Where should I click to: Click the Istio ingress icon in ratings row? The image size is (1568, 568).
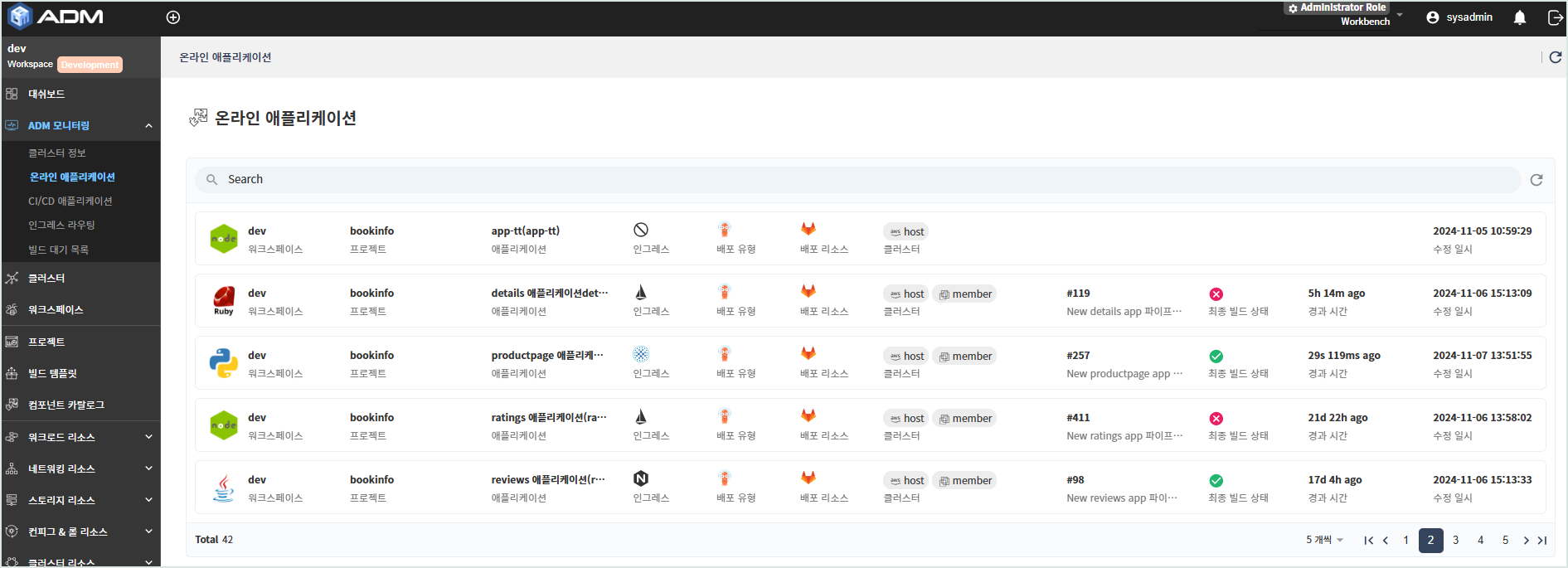click(x=641, y=416)
